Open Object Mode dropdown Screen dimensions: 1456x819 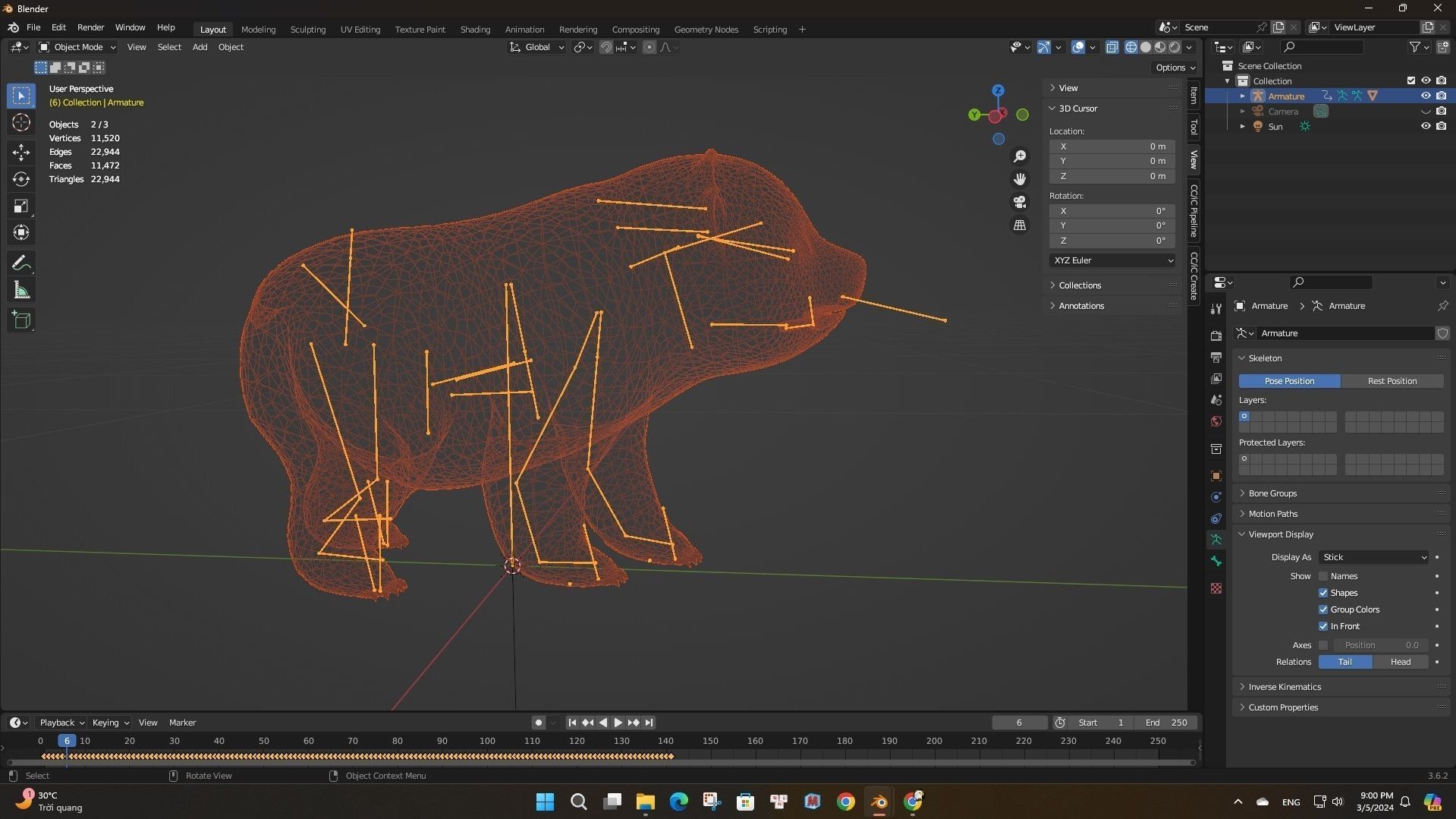[x=77, y=47]
